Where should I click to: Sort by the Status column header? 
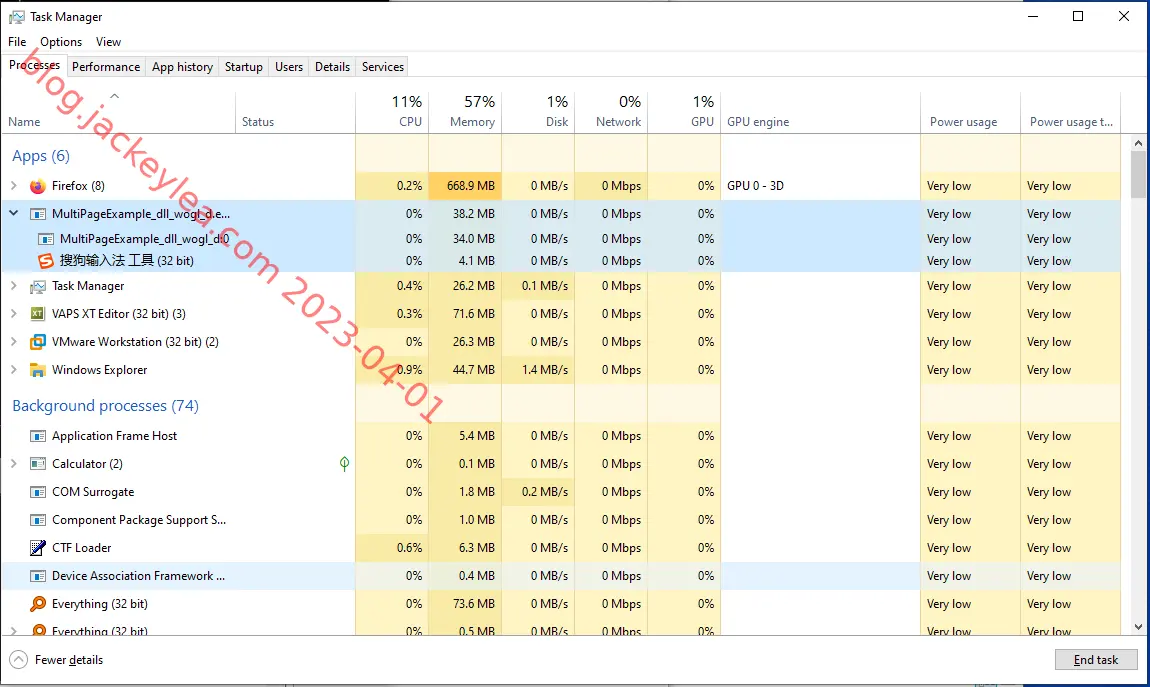click(295, 113)
